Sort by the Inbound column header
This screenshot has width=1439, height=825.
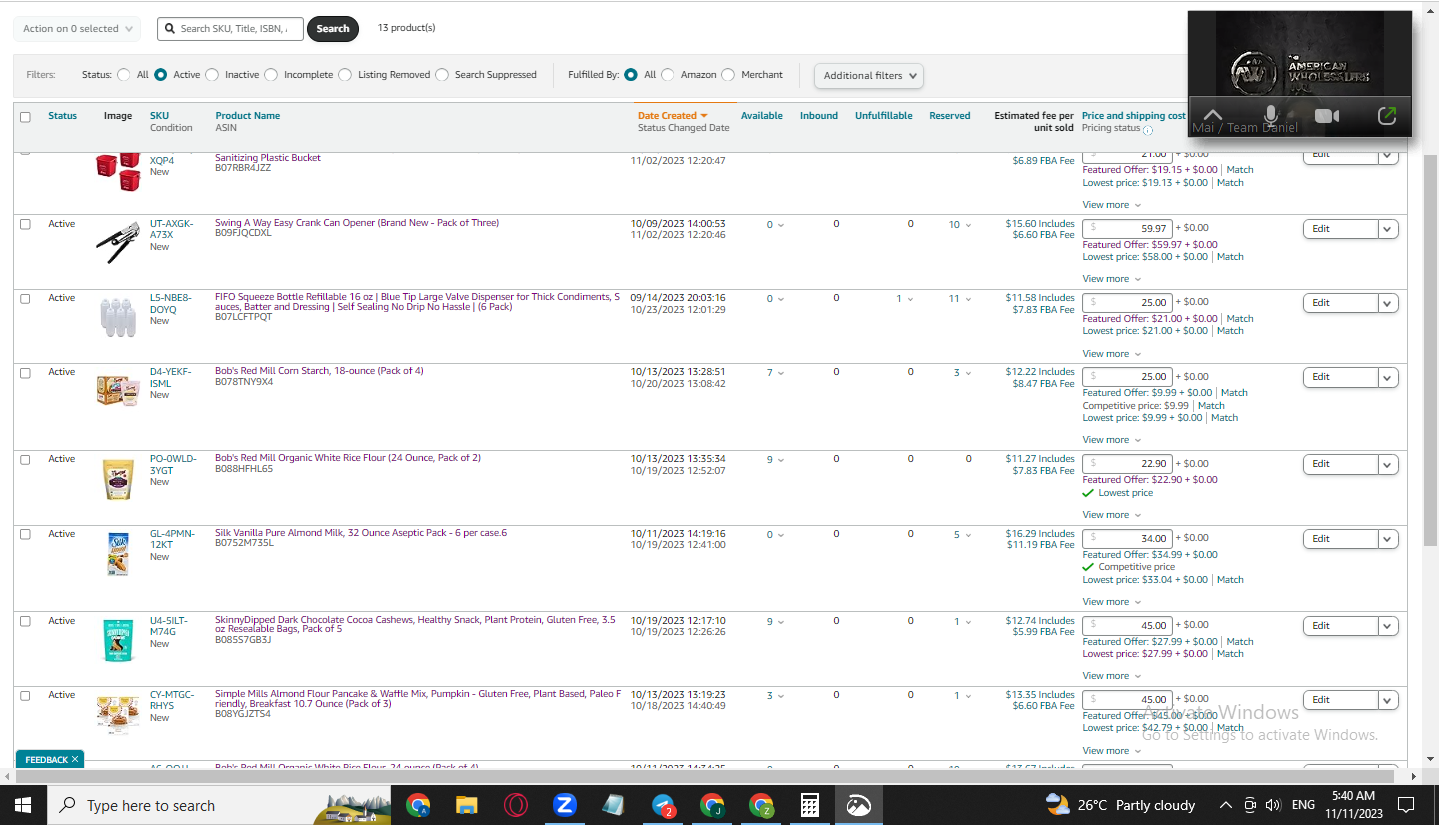819,116
